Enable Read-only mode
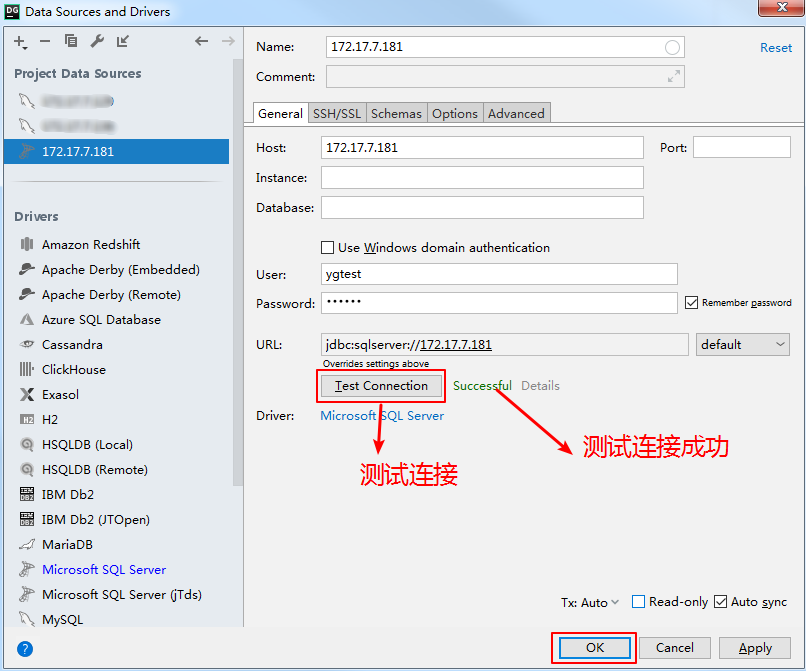 tap(637, 602)
